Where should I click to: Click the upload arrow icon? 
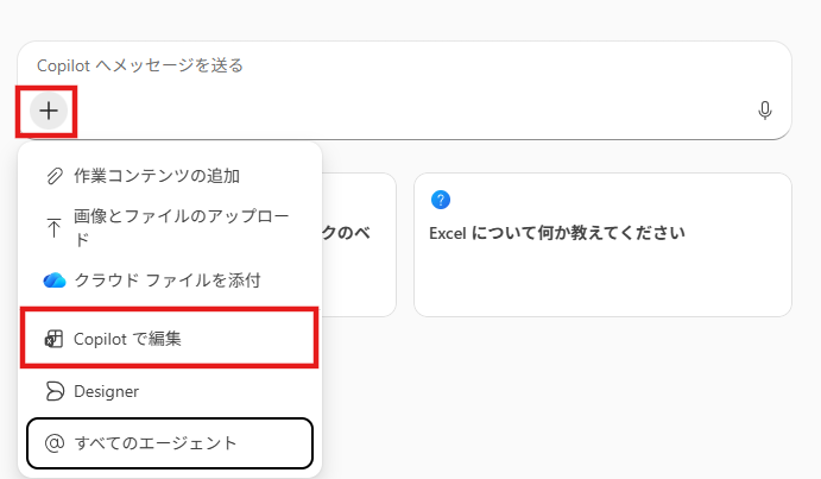tap(54, 228)
